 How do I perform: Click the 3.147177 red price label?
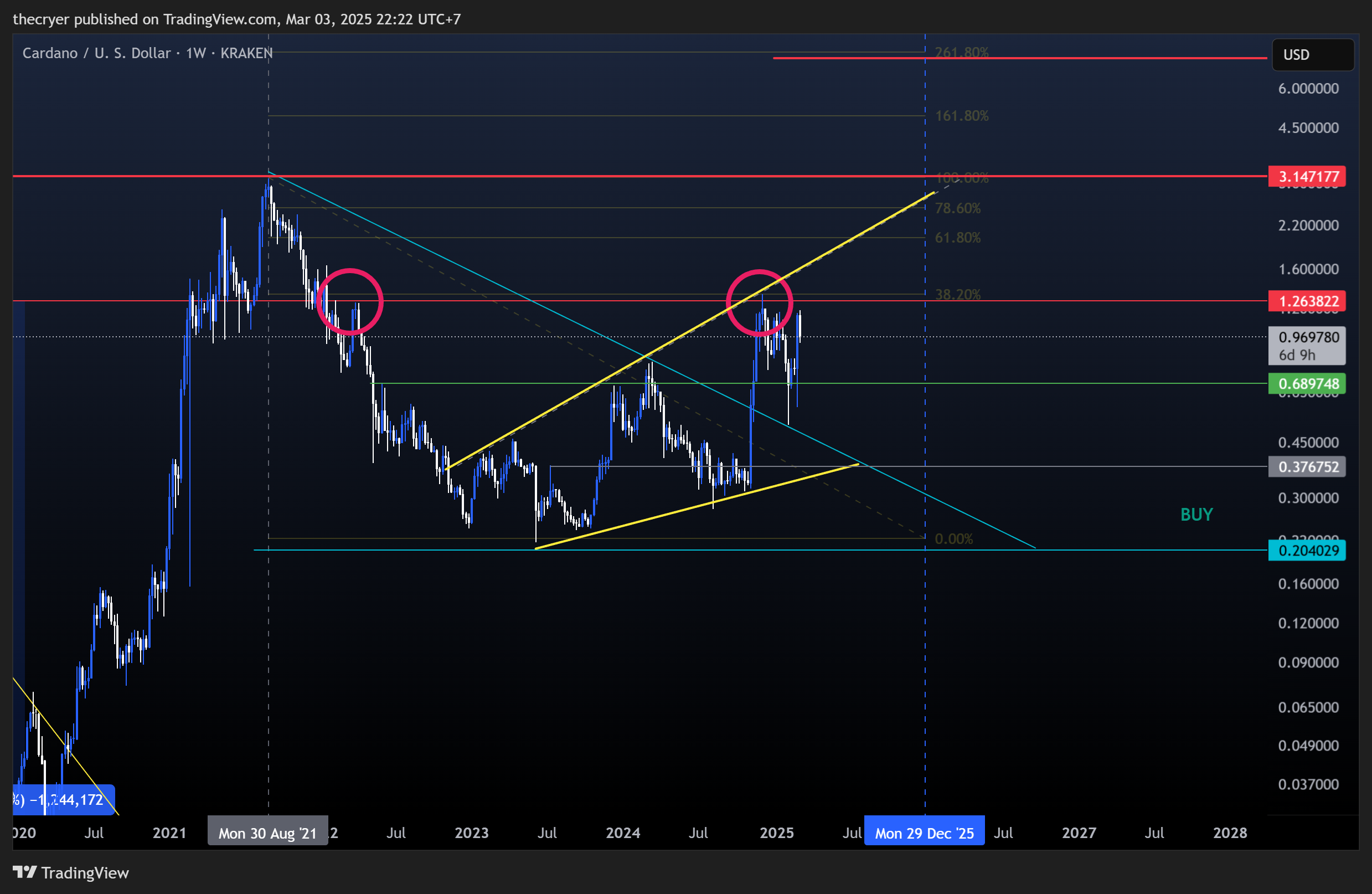1307,177
